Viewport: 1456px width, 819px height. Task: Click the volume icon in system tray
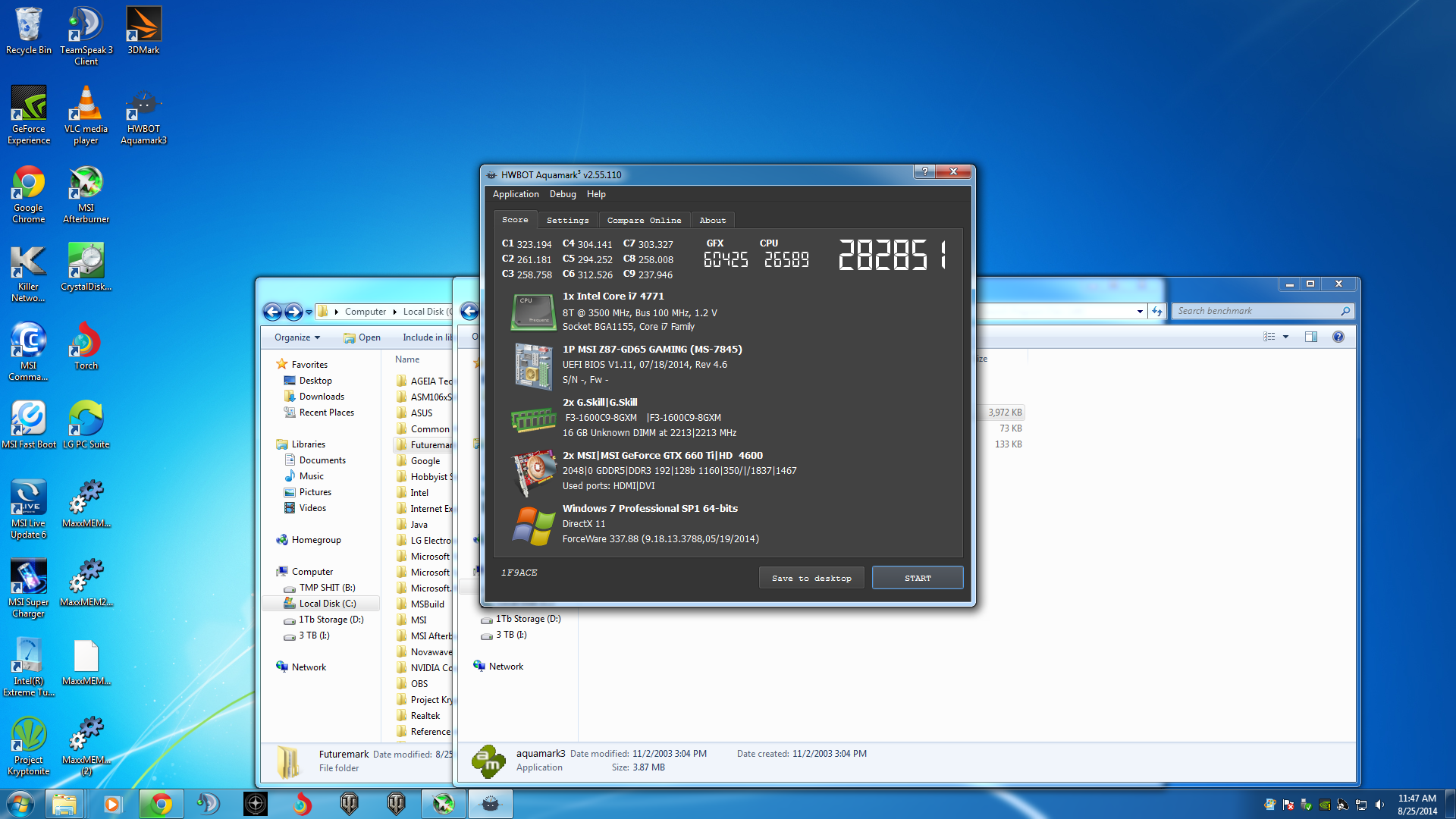(1379, 805)
